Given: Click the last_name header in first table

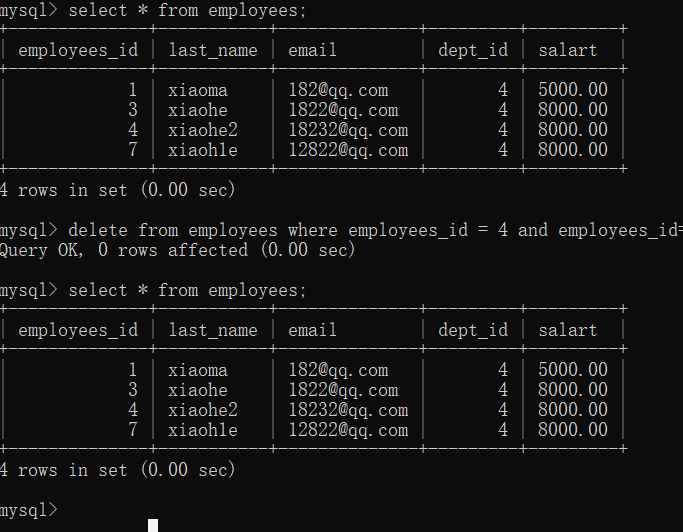Looking at the screenshot, I should click(213, 50).
